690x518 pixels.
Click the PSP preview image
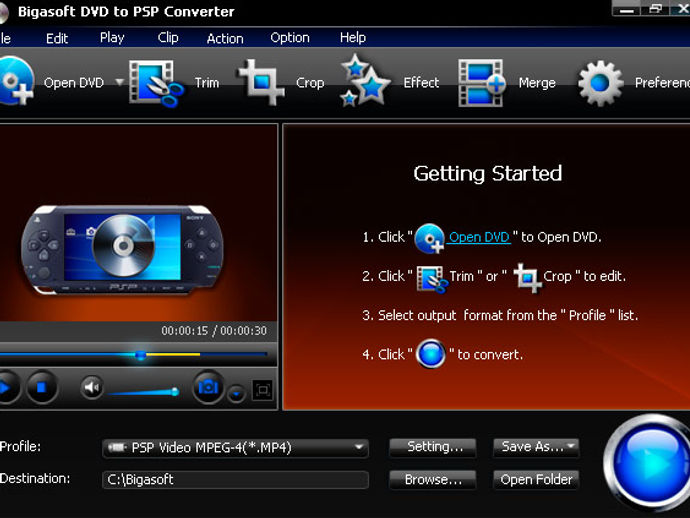tap(122, 250)
